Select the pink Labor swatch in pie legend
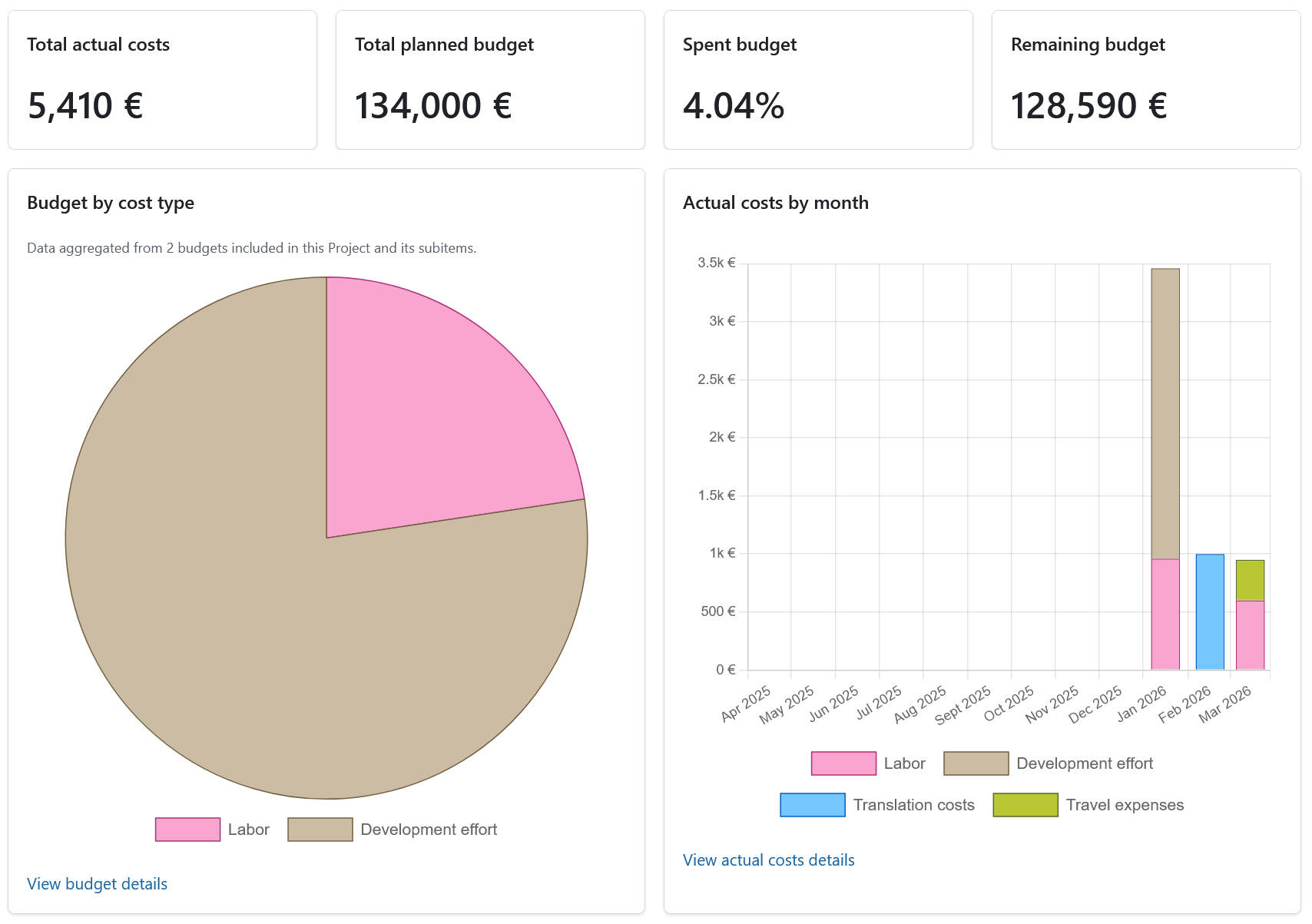Viewport: 1312px width, 924px height. click(x=187, y=830)
